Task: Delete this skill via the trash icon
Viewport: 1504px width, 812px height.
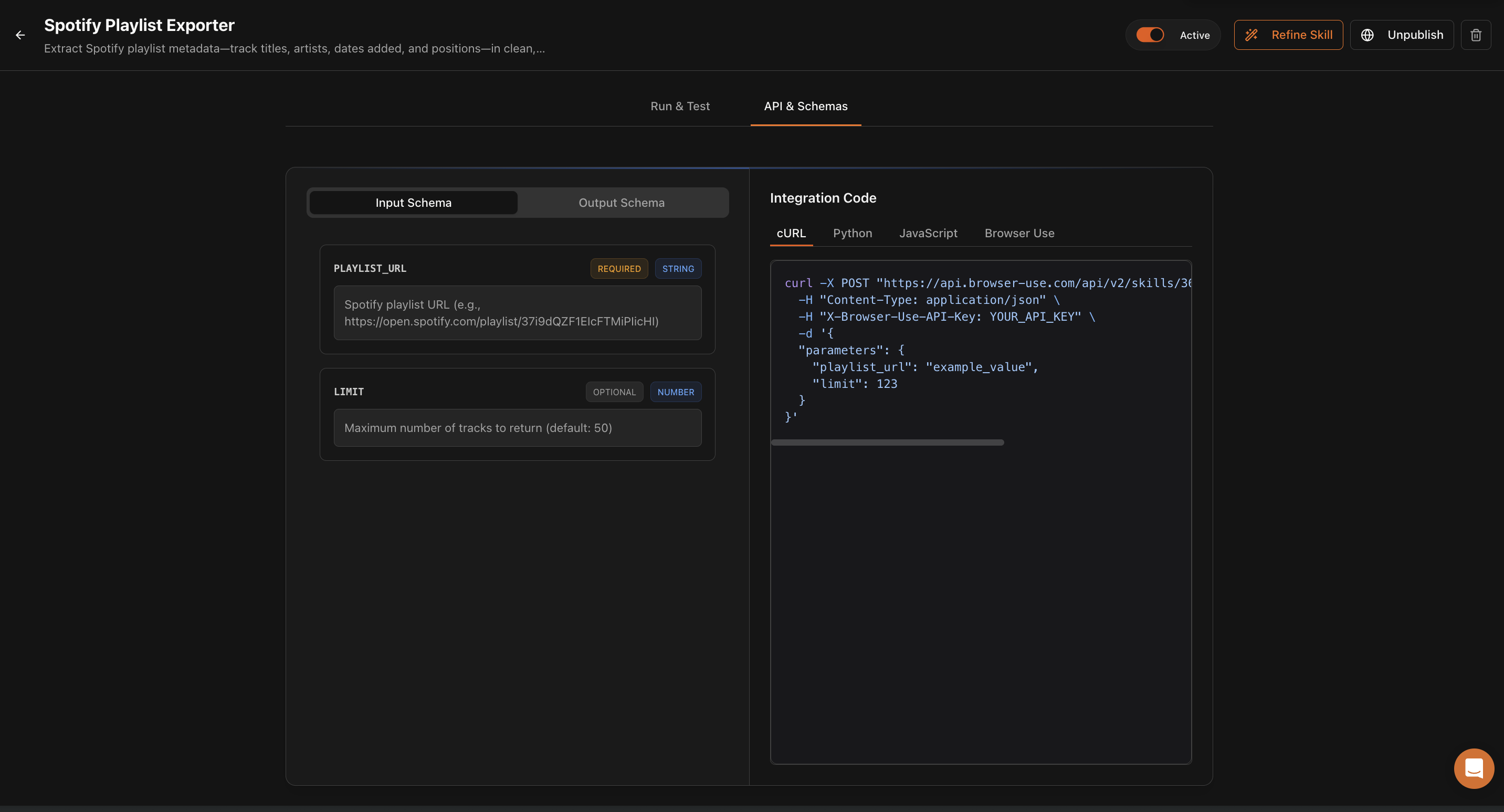Action: coord(1476,35)
